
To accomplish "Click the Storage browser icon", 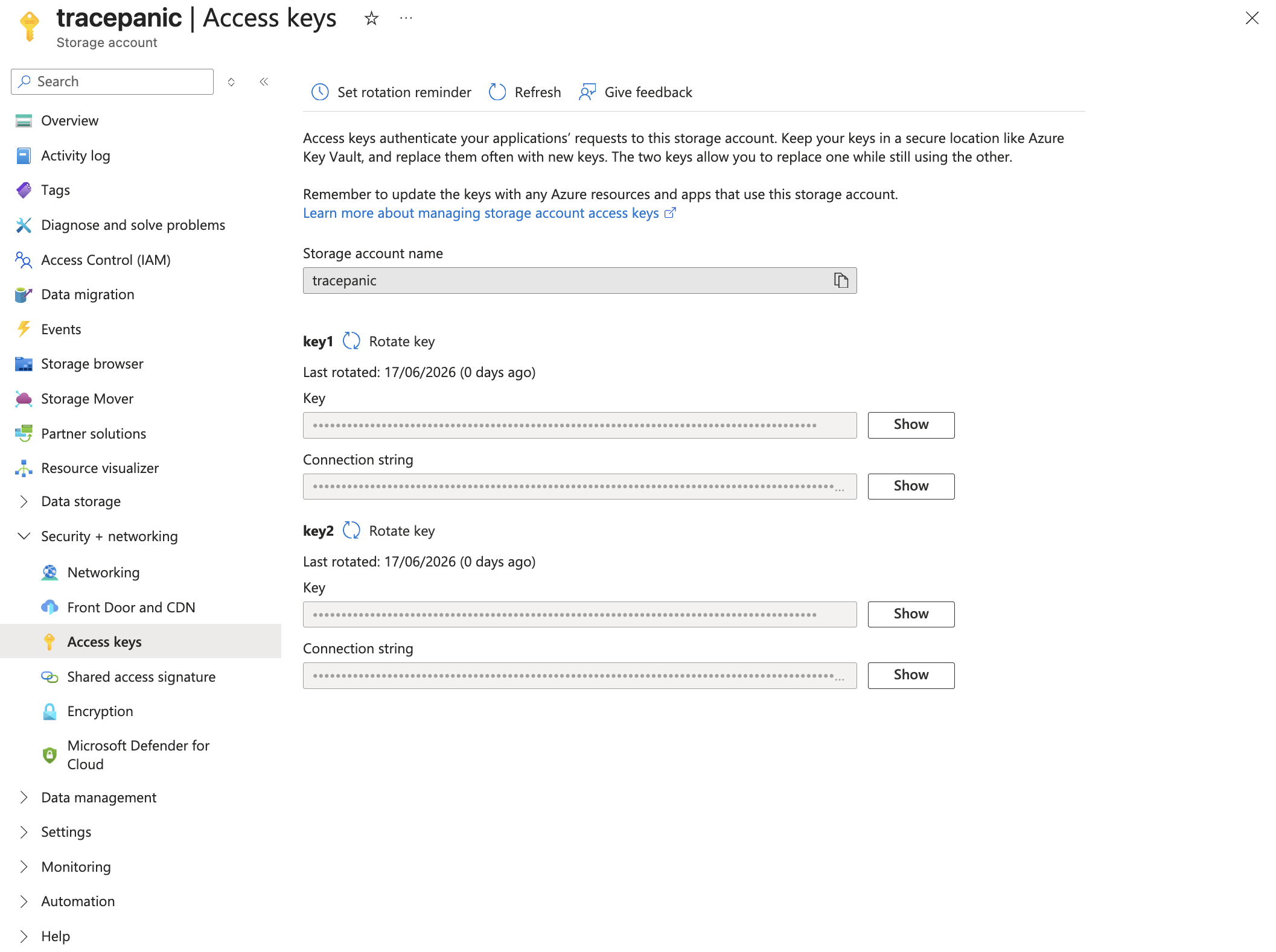I will pyautogui.click(x=24, y=364).
